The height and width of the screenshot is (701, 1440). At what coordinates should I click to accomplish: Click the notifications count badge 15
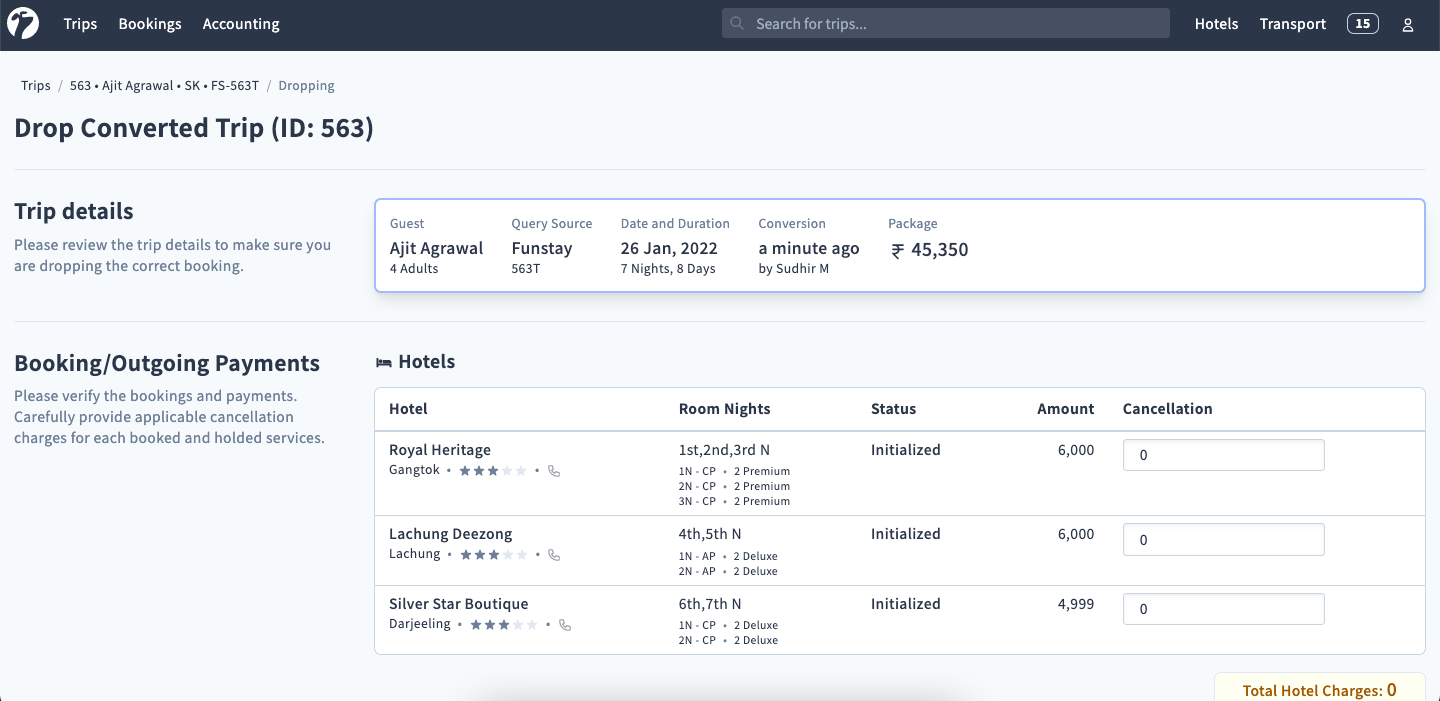point(1363,24)
